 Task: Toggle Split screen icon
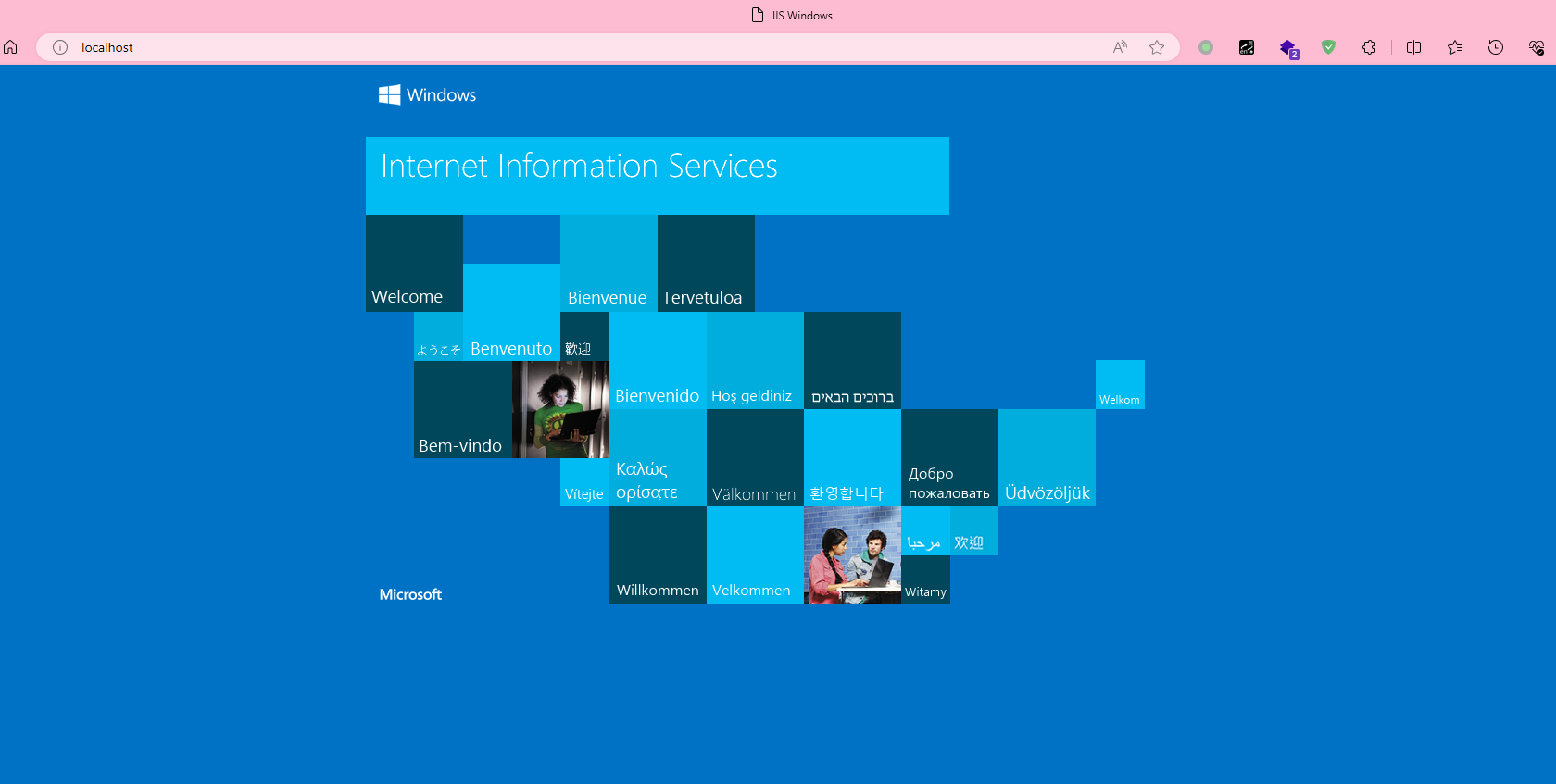point(1413,47)
